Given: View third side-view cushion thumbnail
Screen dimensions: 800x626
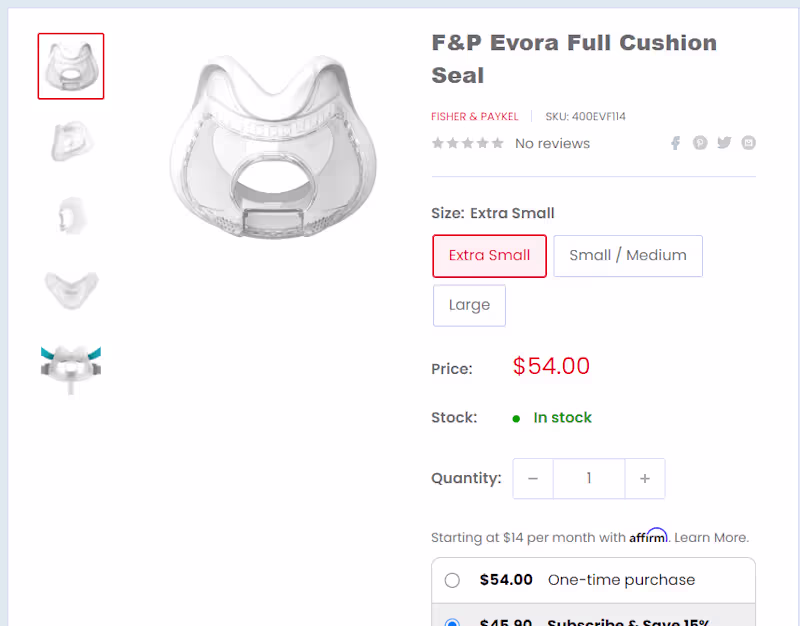Looking at the screenshot, I should pyautogui.click(x=71, y=215).
